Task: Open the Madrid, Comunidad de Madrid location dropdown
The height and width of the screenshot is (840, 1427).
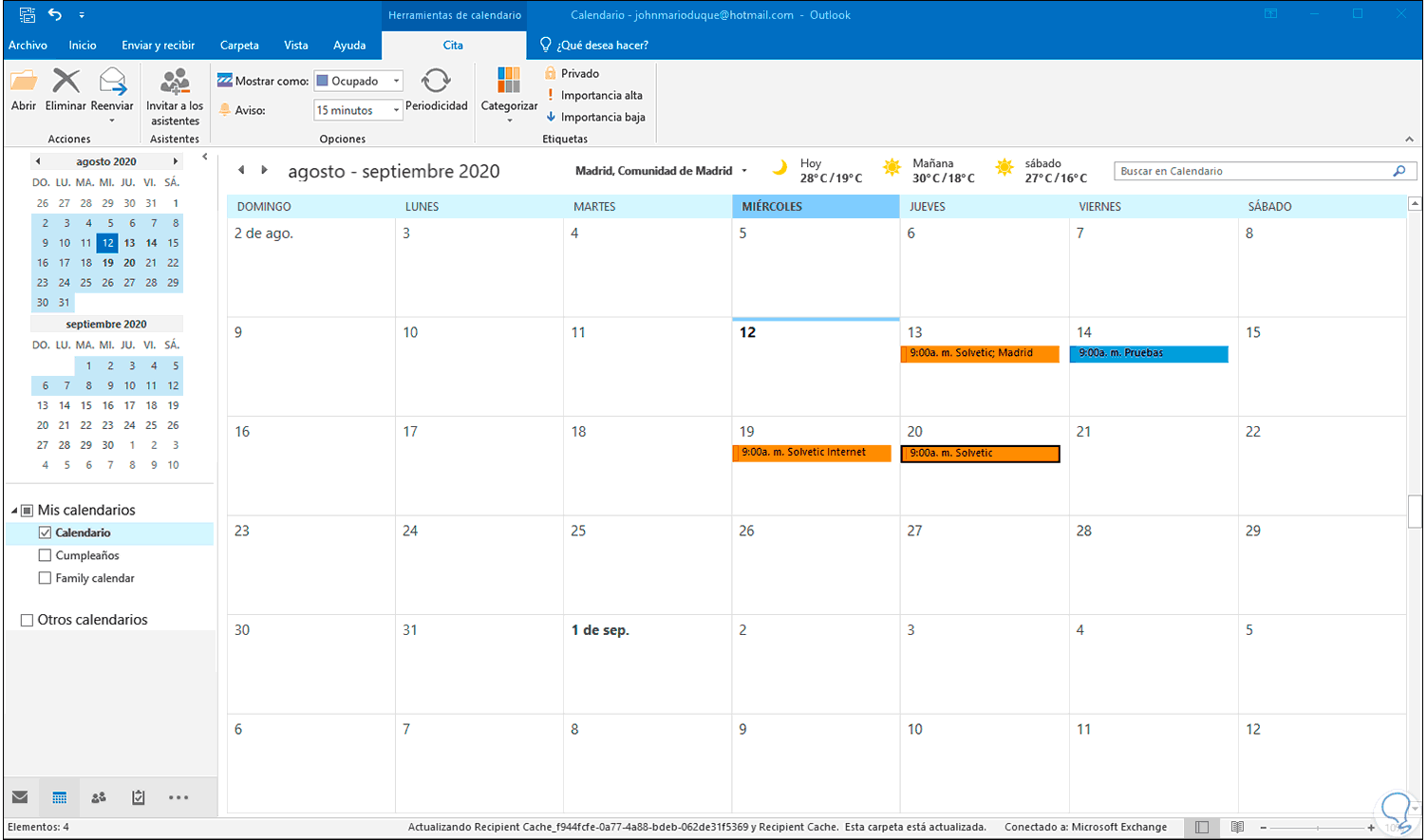Action: point(744,171)
